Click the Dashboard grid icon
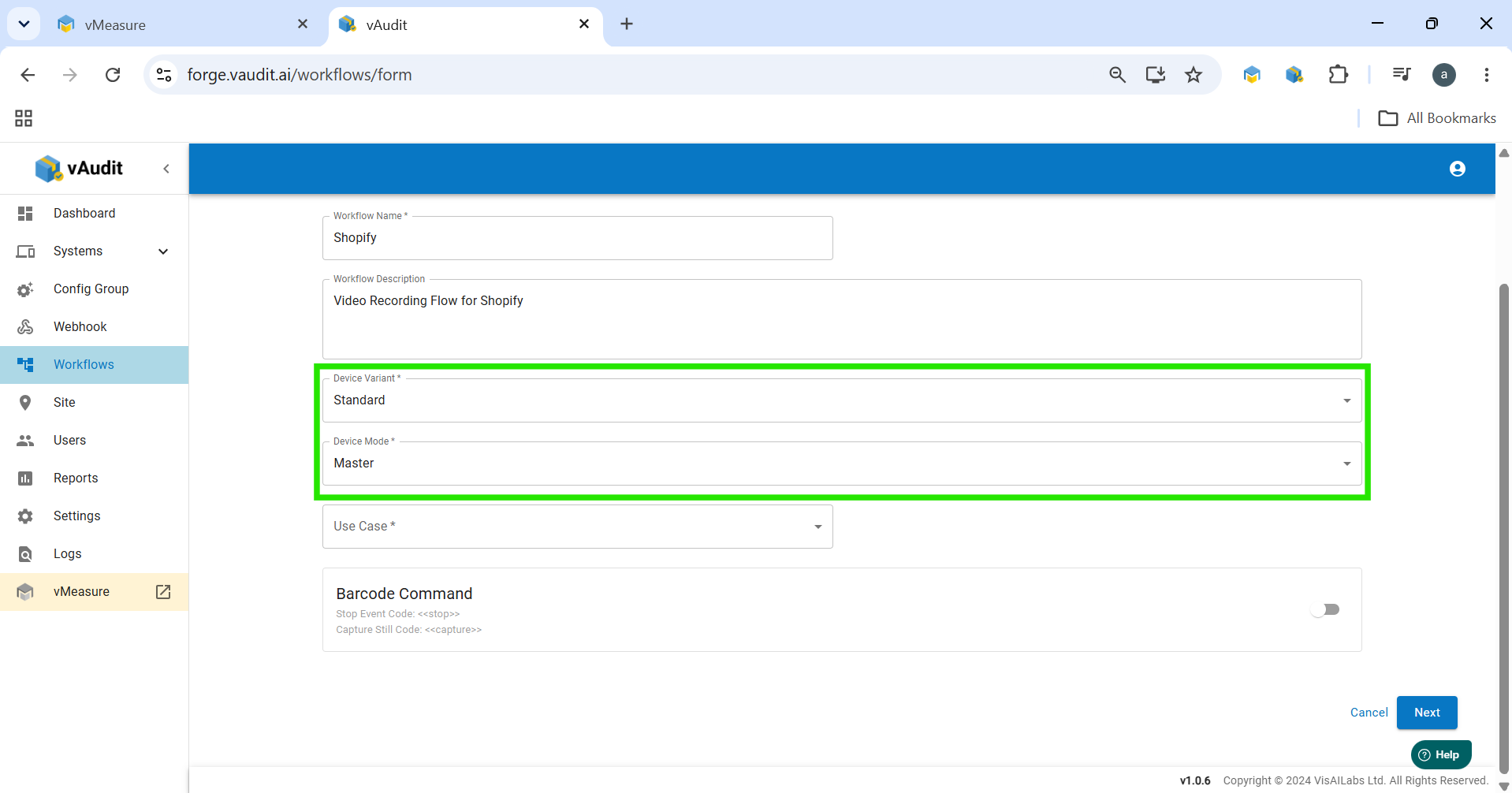The width and height of the screenshot is (1512, 793). click(x=25, y=214)
